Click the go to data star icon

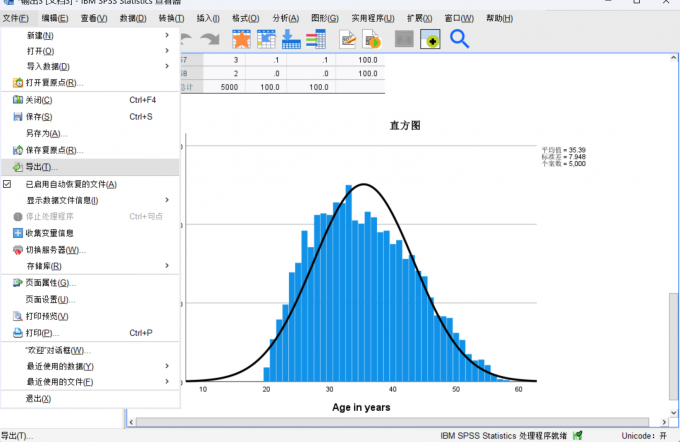tap(241, 39)
